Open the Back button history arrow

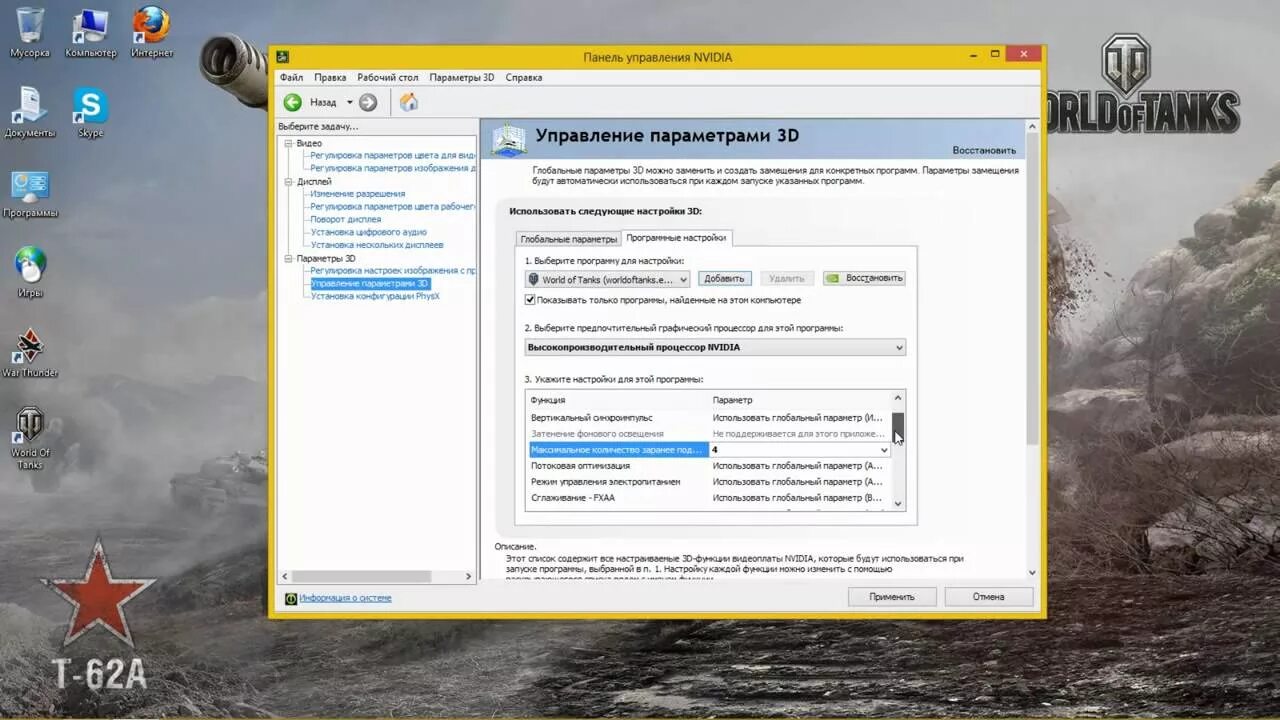[349, 102]
